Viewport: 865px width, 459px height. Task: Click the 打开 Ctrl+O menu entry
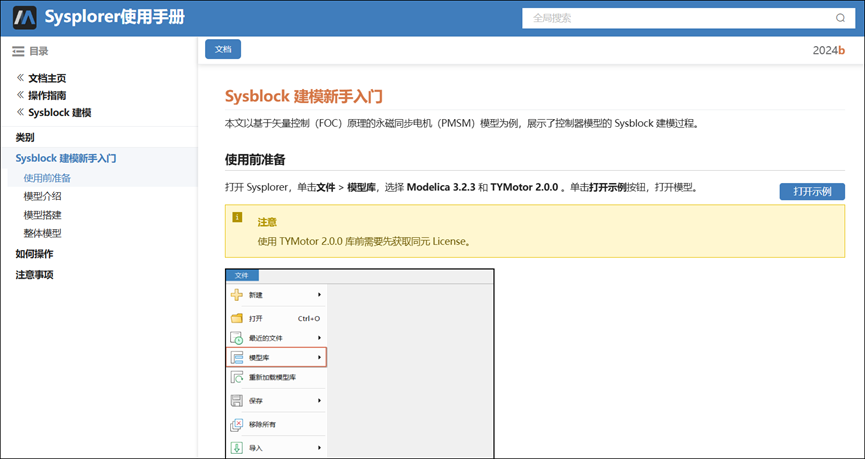pos(276,318)
